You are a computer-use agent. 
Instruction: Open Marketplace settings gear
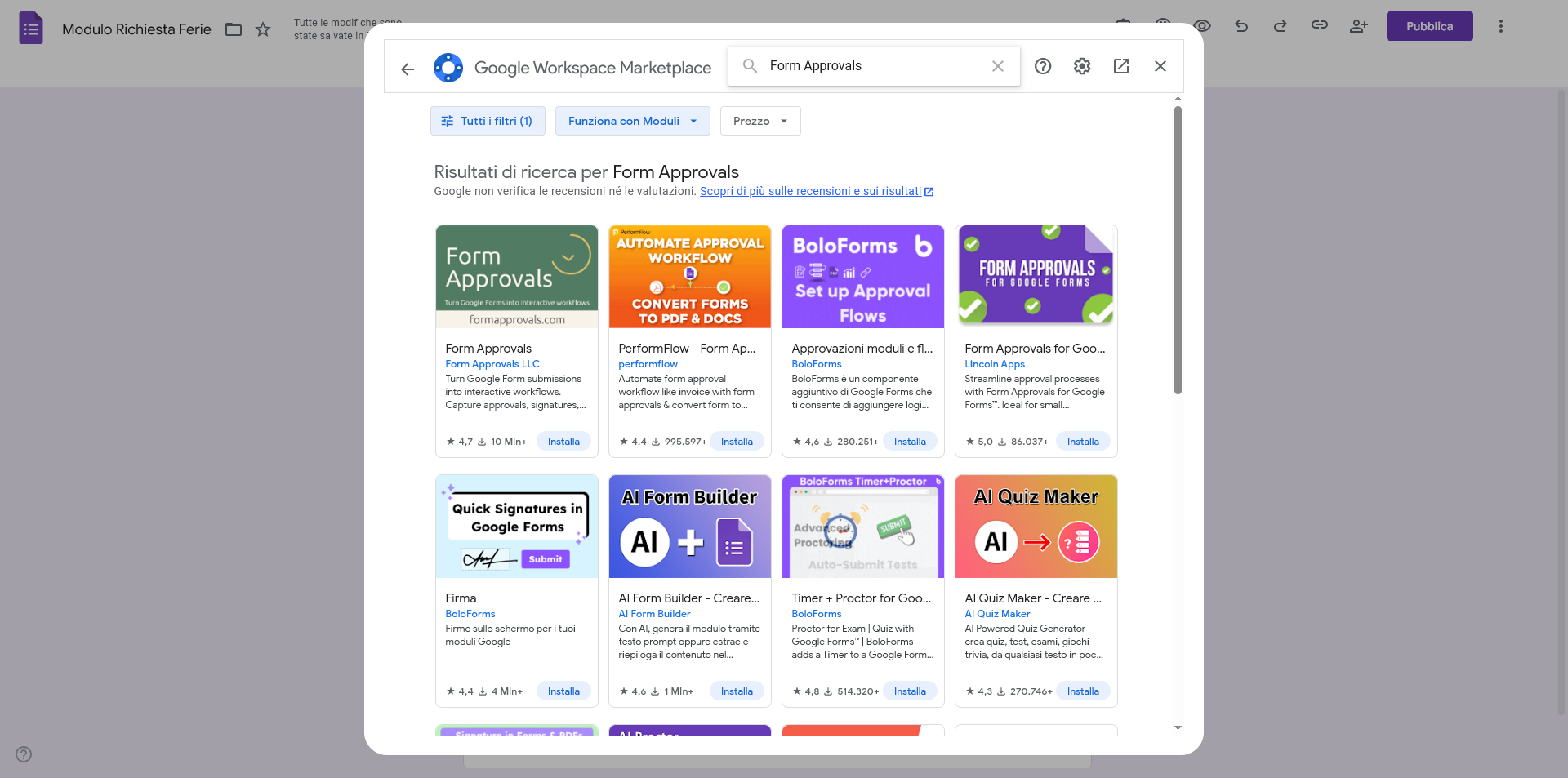point(1082,66)
